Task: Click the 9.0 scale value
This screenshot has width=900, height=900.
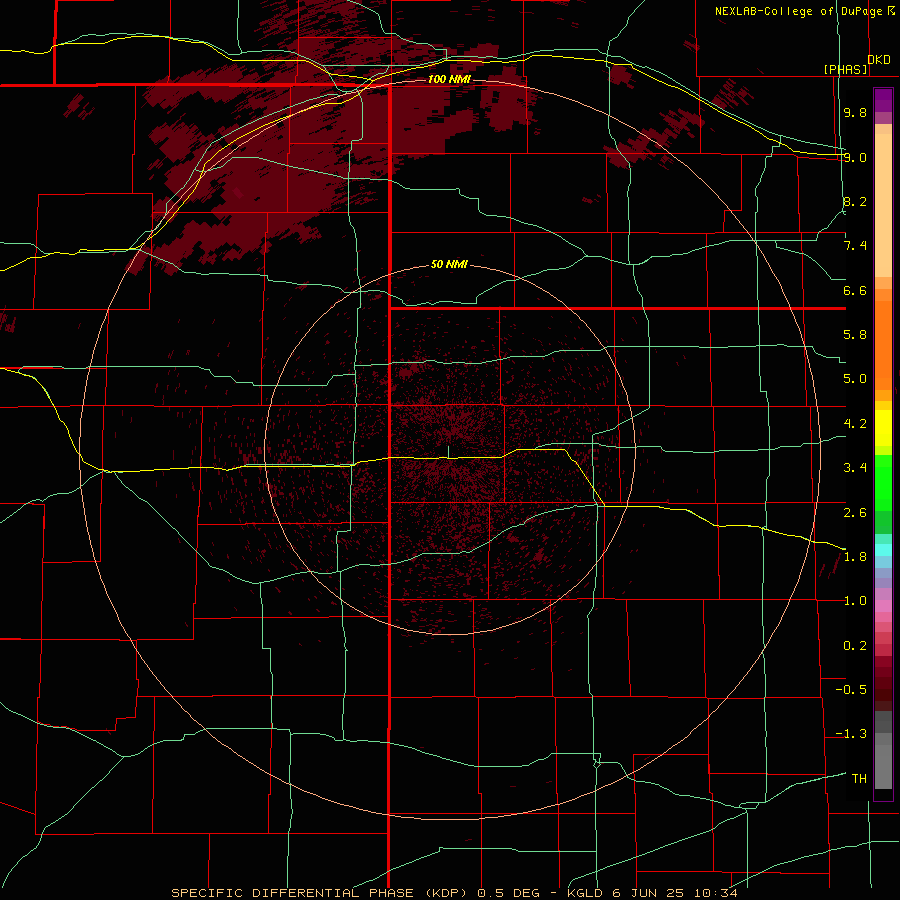Action: point(855,157)
